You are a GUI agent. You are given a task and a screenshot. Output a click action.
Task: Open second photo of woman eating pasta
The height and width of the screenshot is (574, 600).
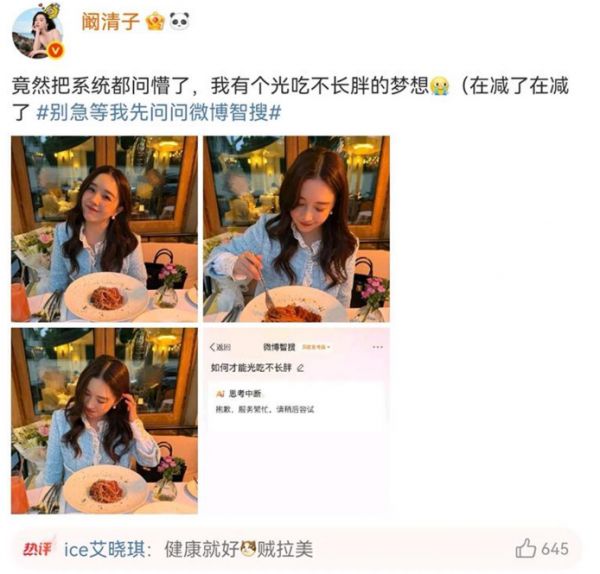296,229
